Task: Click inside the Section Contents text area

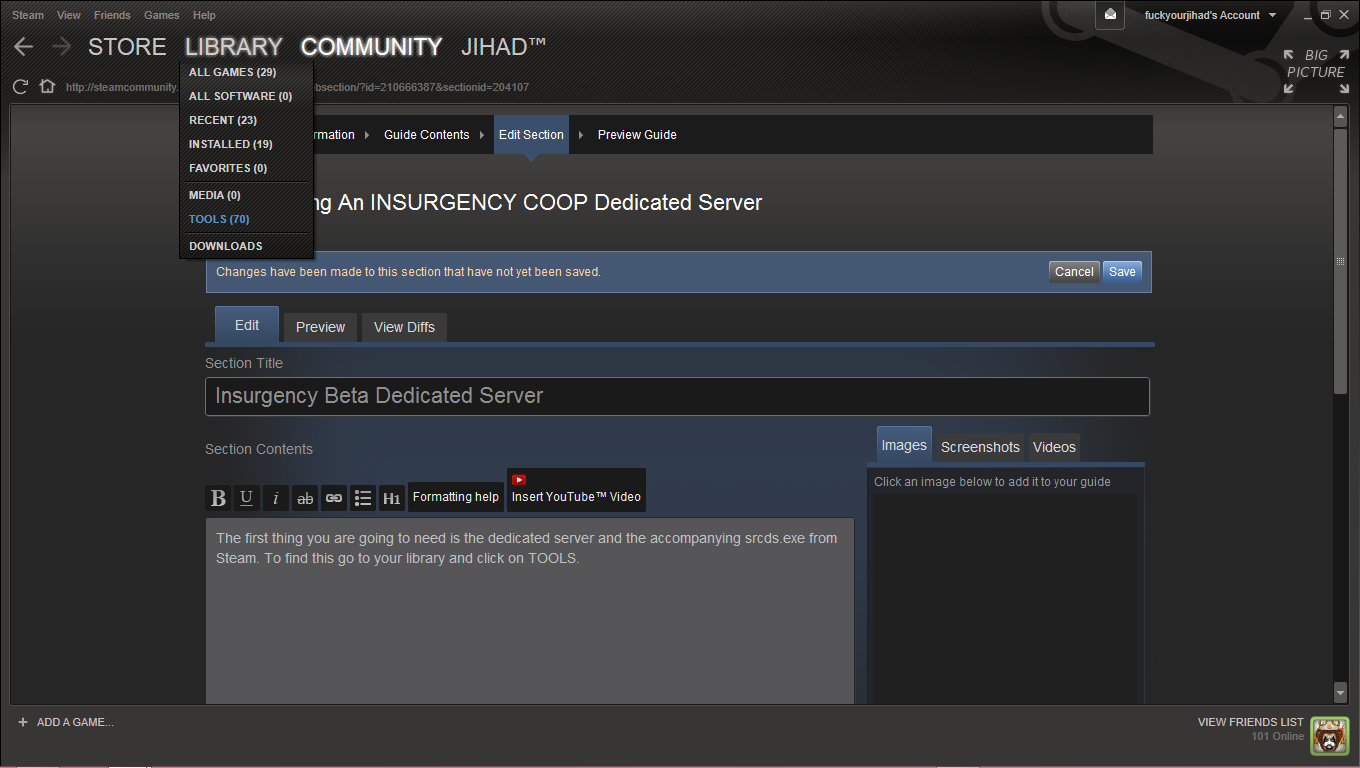Action: coord(530,611)
